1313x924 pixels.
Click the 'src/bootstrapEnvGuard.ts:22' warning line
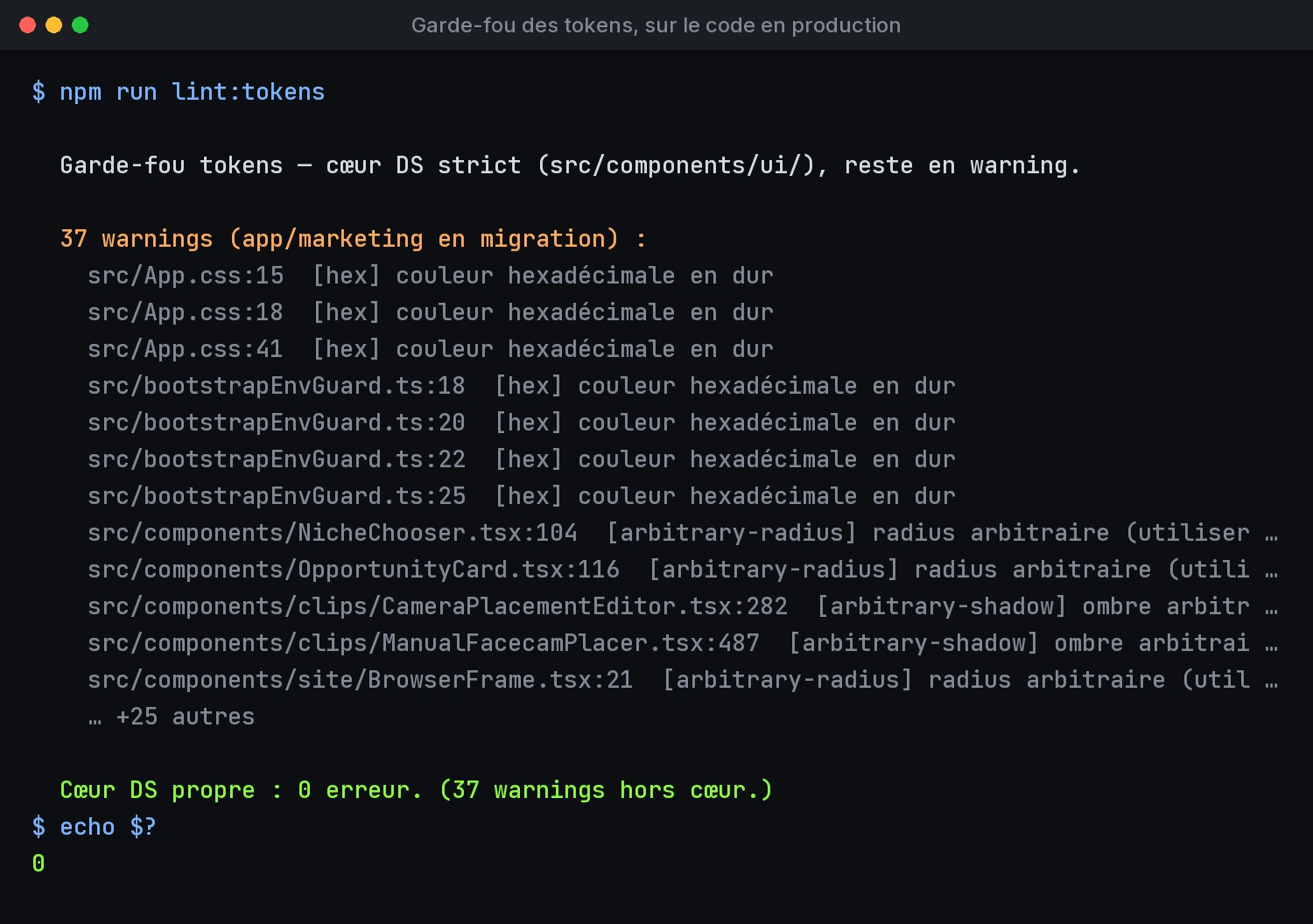click(522, 459)
